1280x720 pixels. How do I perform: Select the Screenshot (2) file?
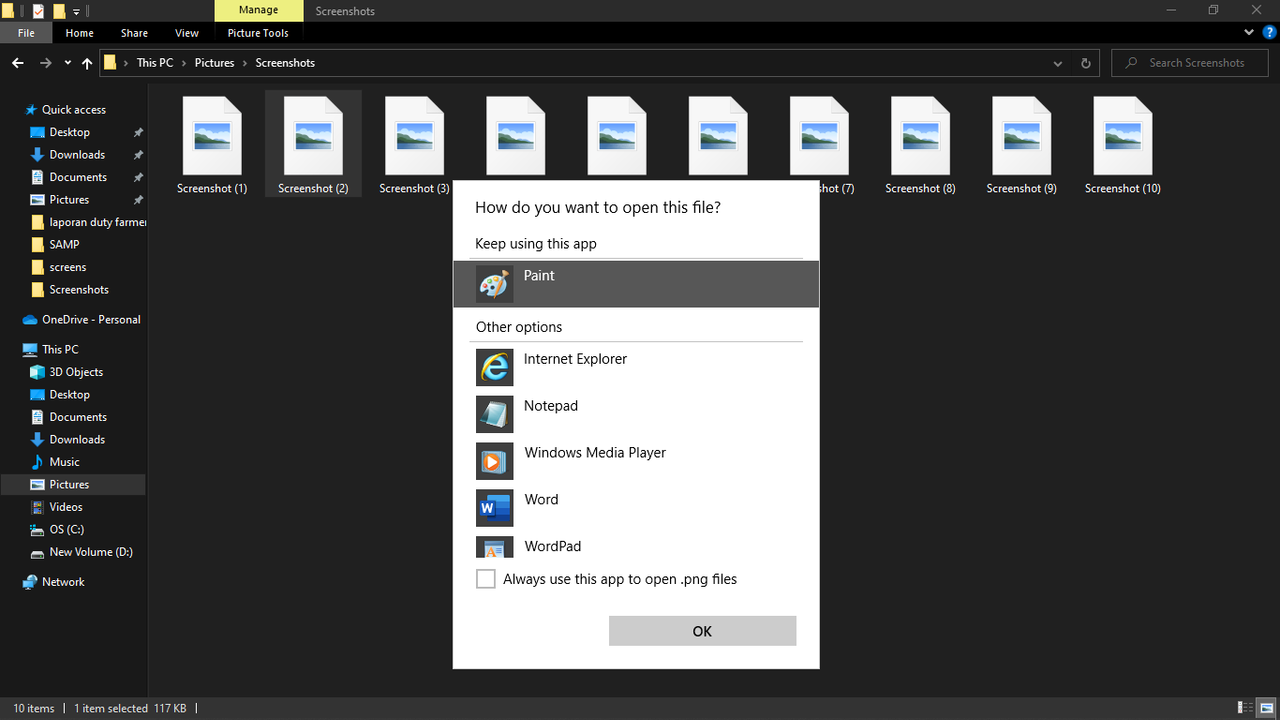pos(313,144)
